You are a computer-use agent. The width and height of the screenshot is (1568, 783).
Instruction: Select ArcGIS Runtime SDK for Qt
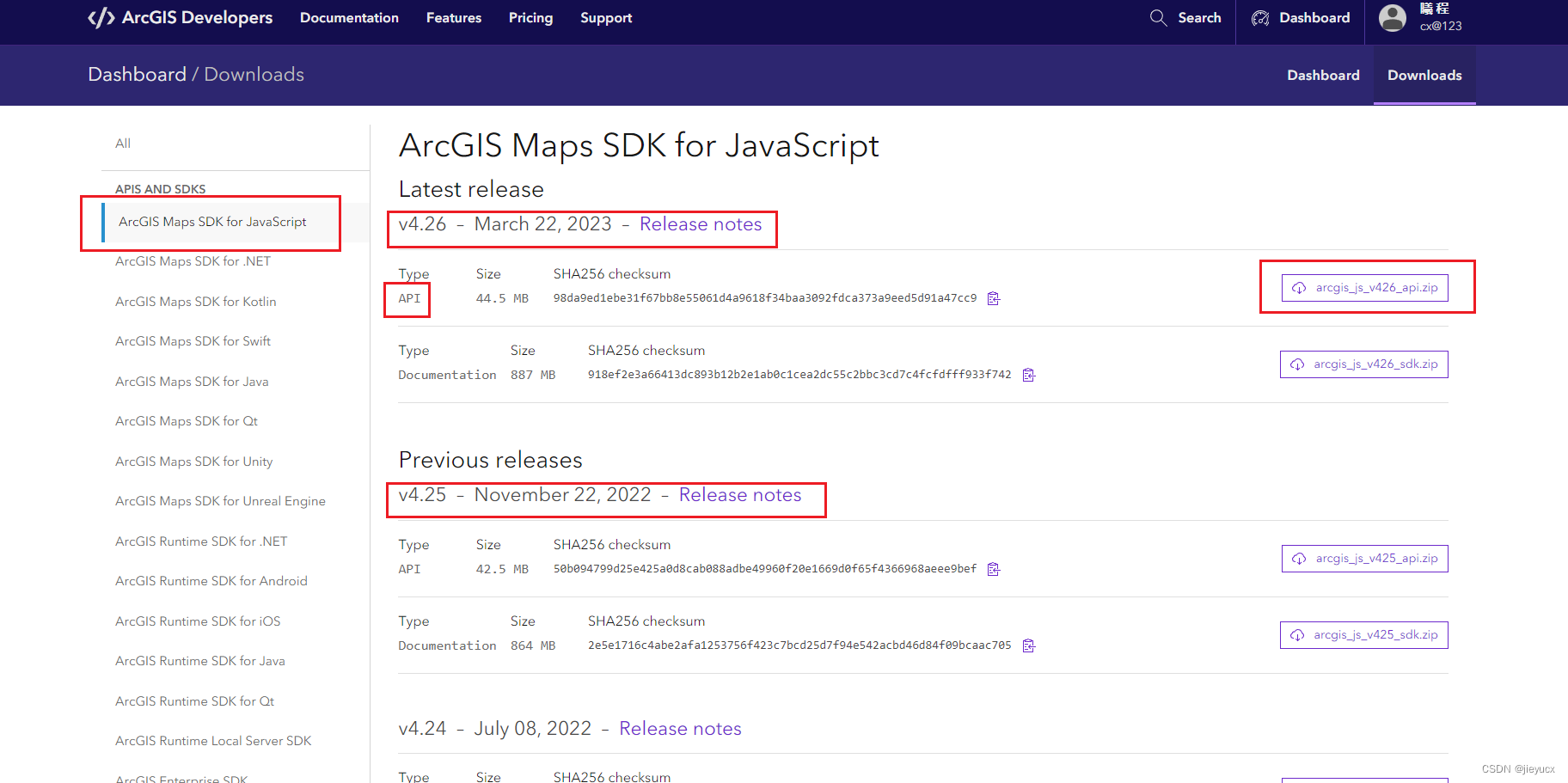[195, 701]
